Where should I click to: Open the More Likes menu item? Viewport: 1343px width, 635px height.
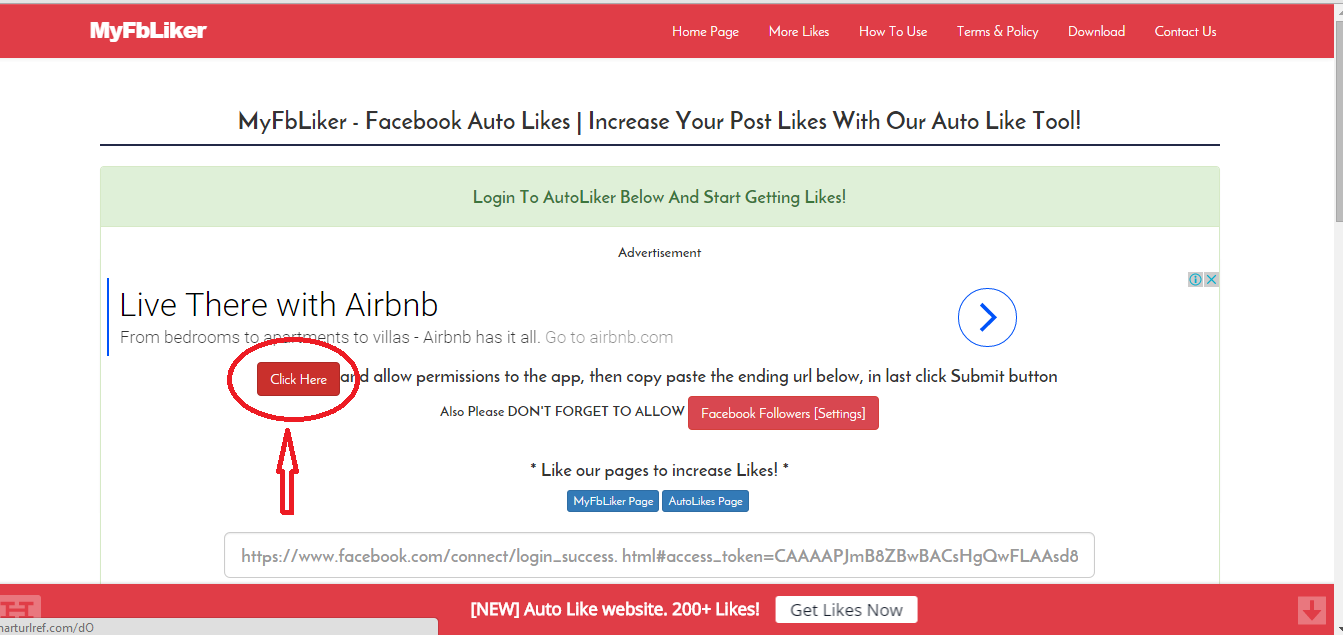(799, 31)
